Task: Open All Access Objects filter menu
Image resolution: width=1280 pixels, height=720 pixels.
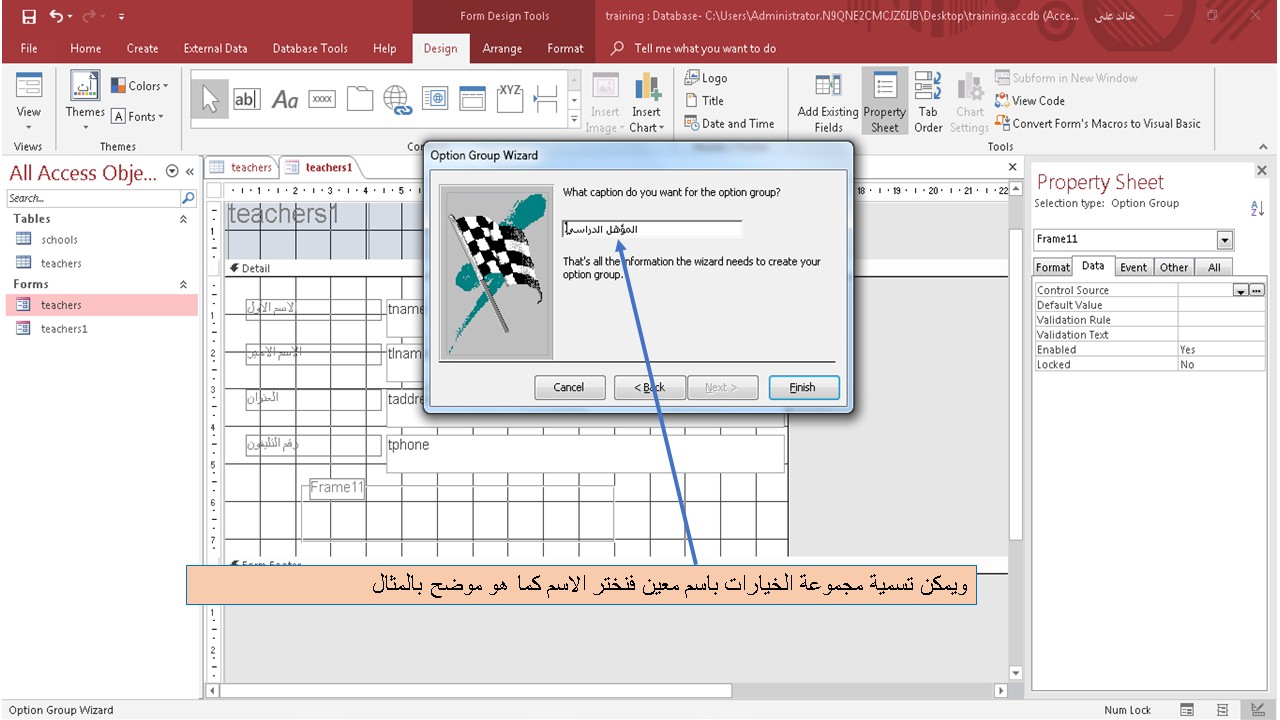Action: [171, 172]
